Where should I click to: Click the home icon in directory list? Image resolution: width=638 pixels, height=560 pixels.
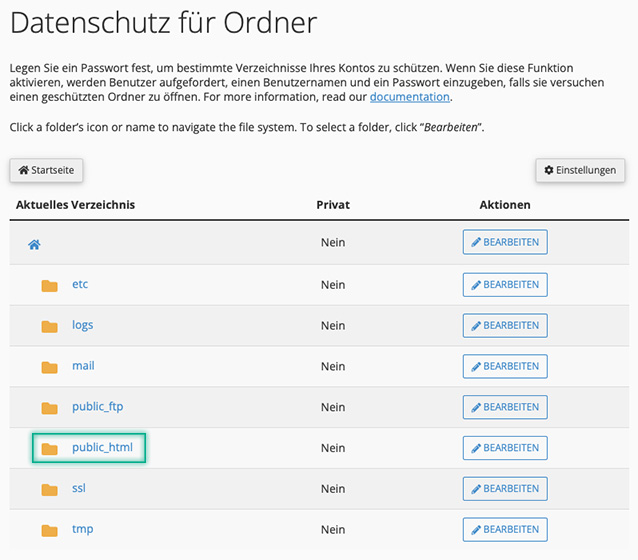pos(34,244)
